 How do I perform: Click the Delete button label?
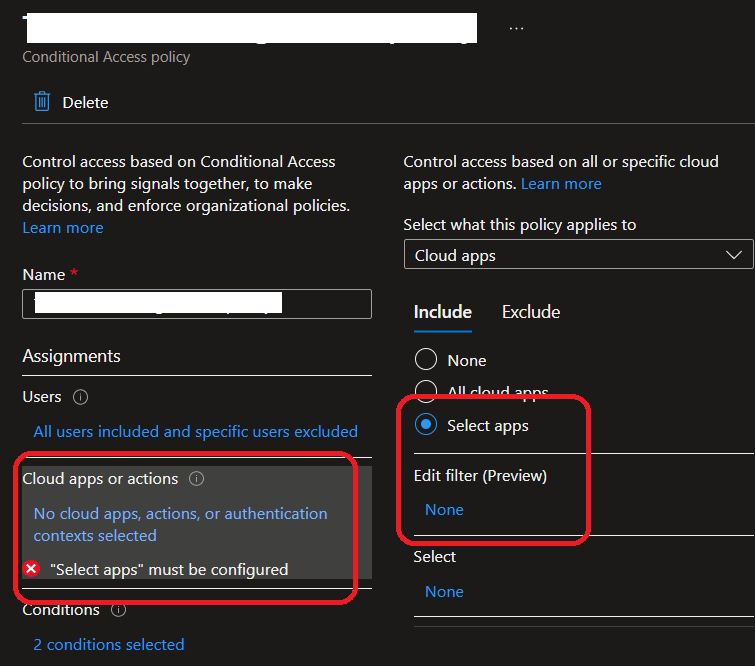point(85,102)
